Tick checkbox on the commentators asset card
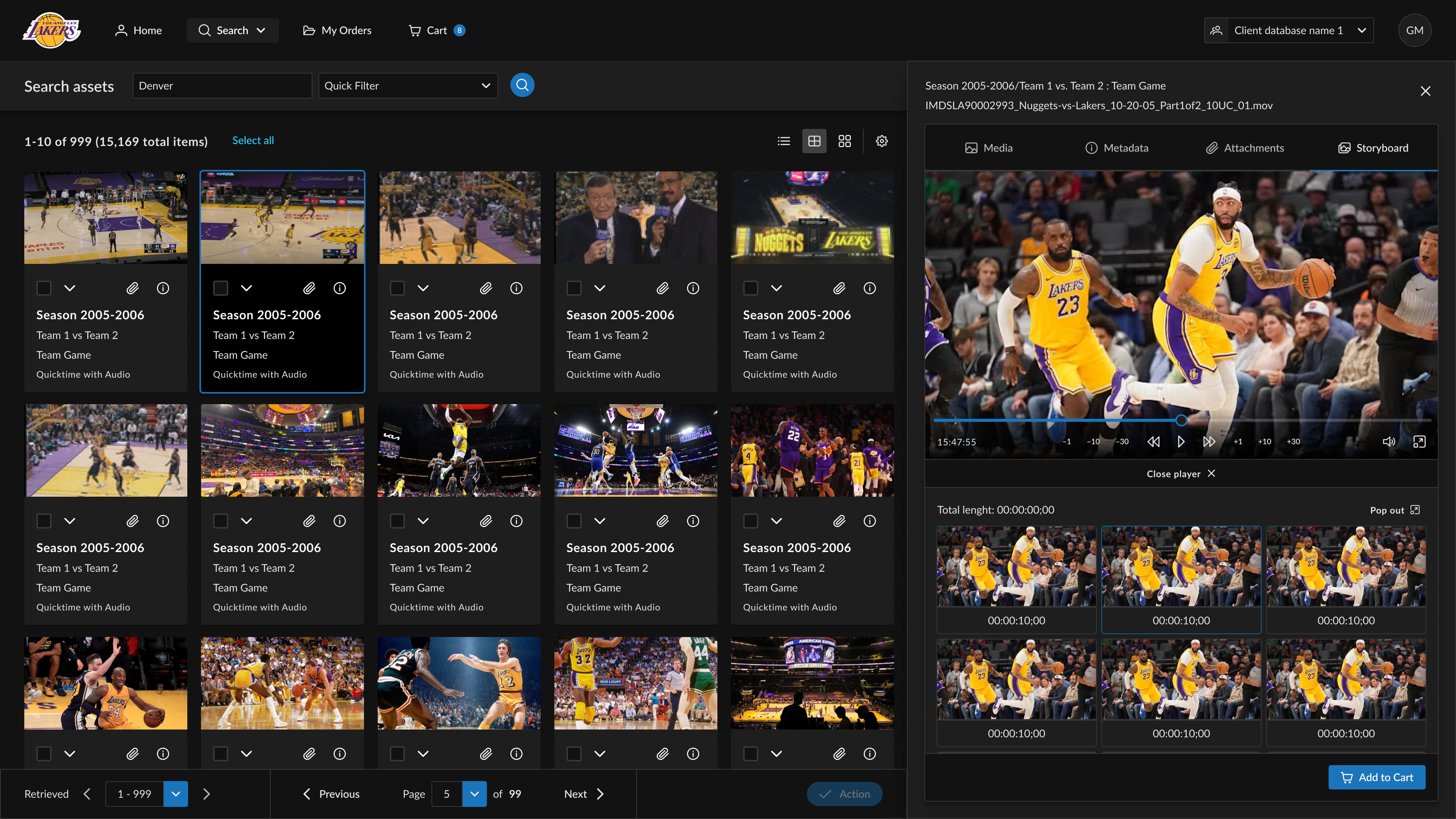Image resolution: width=1456 pixels, height=819 pixels. click(574, 288)
